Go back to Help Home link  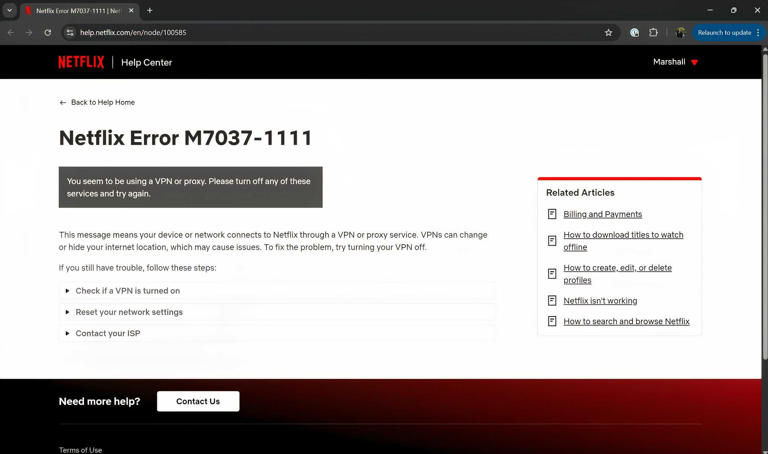[97, 102]
